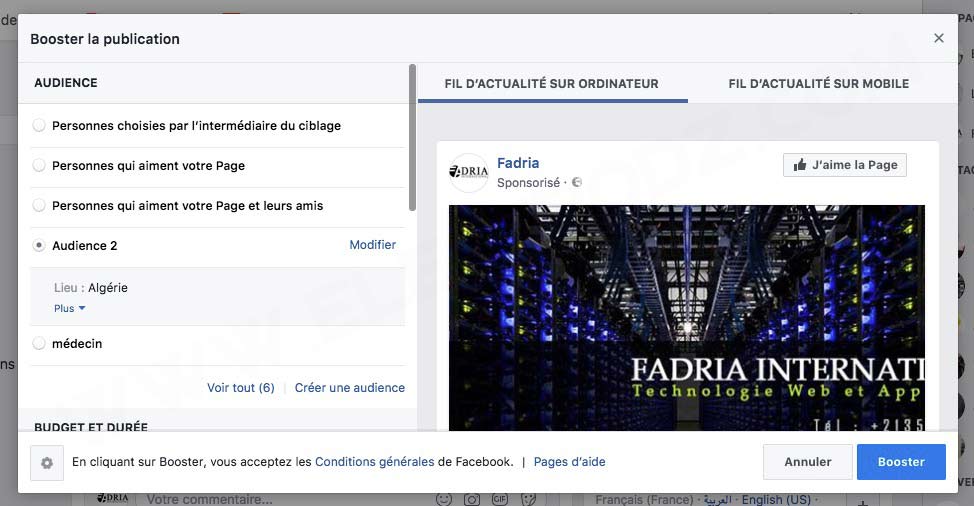Click the Fadria page logo avatar
This screenshot has height=506, width=974.
pos(468,172)
